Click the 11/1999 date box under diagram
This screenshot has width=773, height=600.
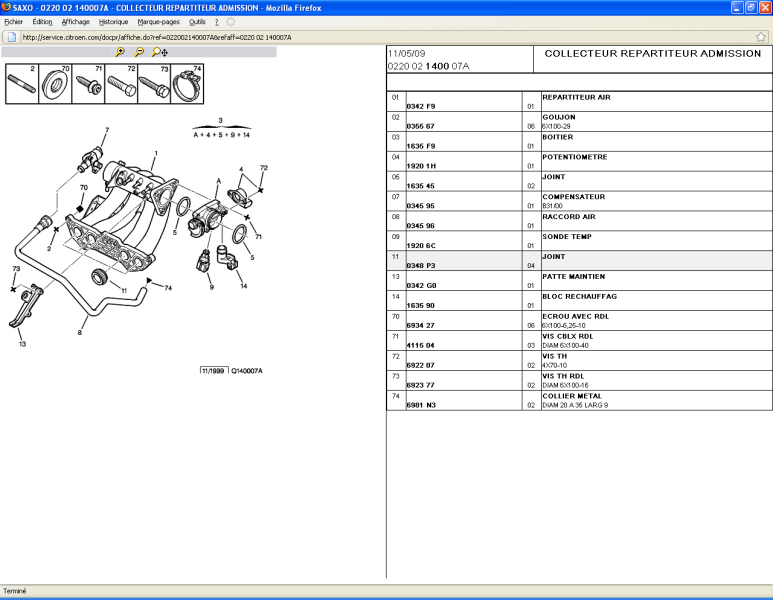coord(214,371)
